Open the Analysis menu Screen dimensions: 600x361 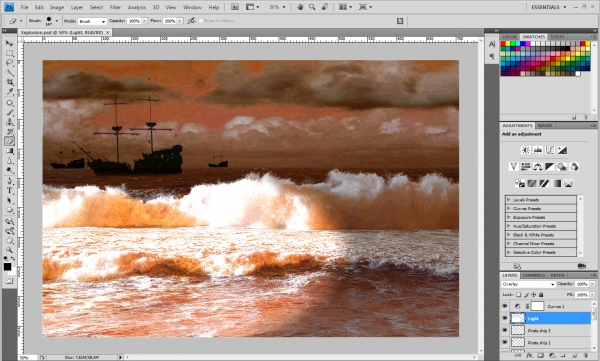click(137, 7)
